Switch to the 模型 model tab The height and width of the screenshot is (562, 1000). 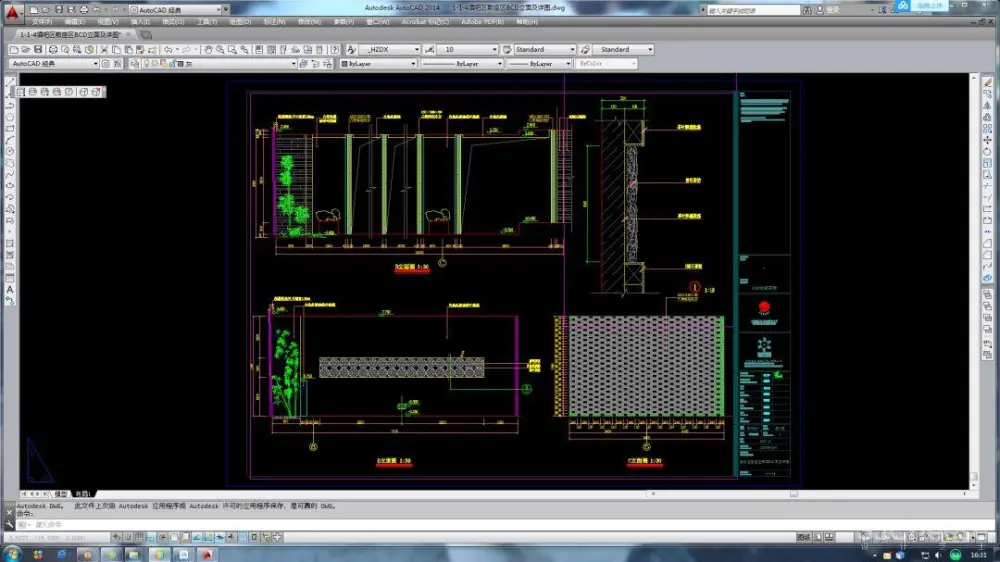click(x=61, y=494)
